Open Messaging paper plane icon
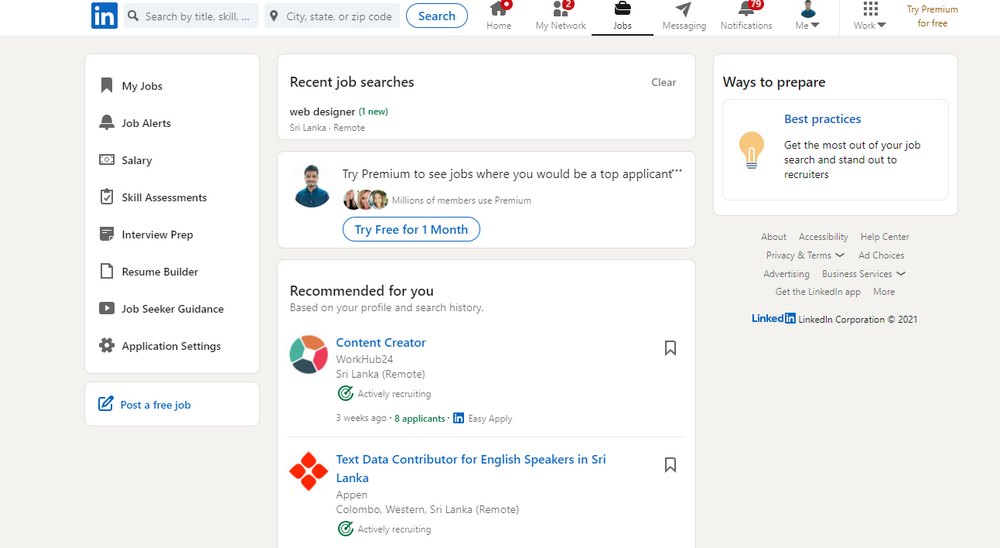 pyautogui.click(x=683, y=9)
